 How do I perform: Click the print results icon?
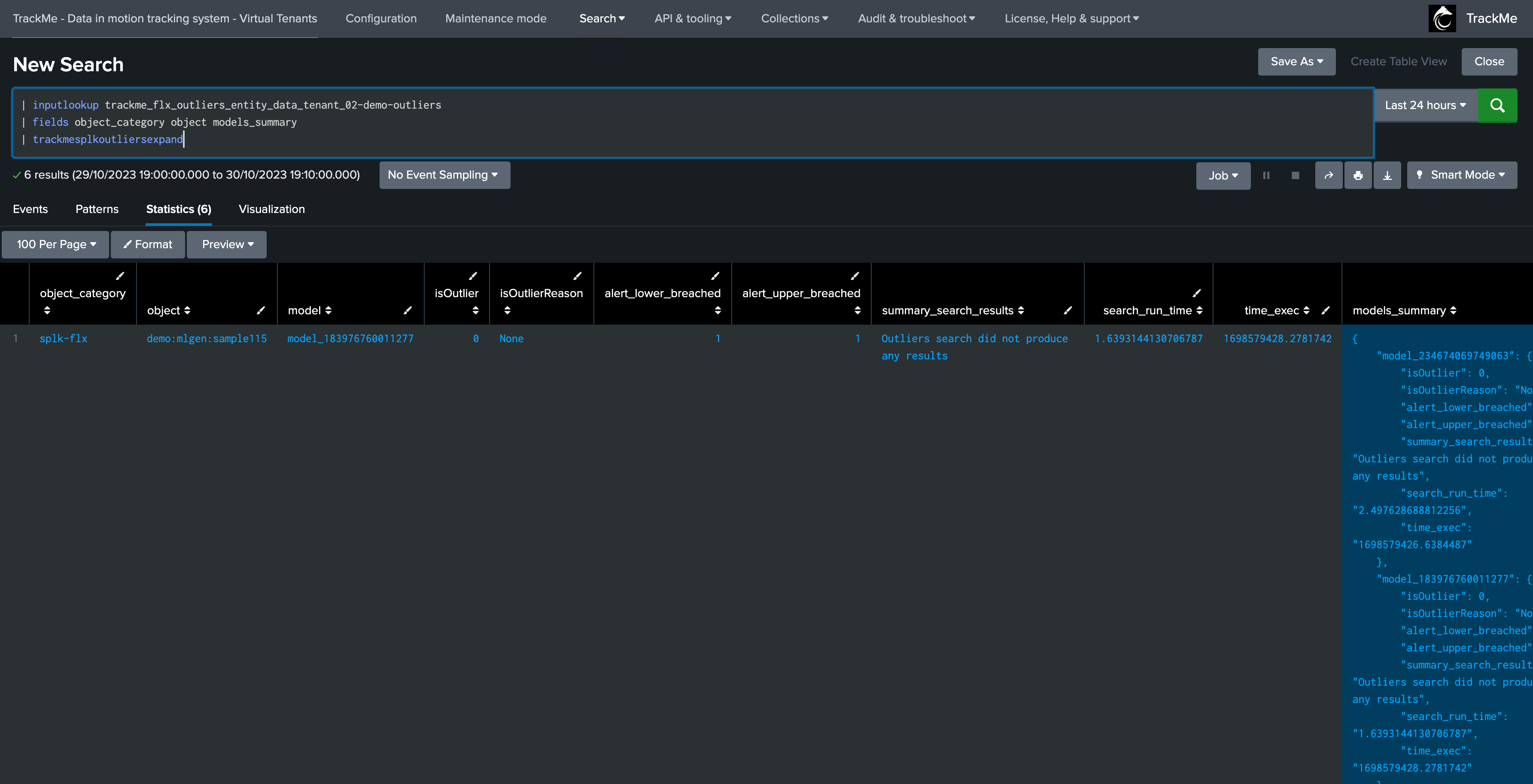point(1357,176)
